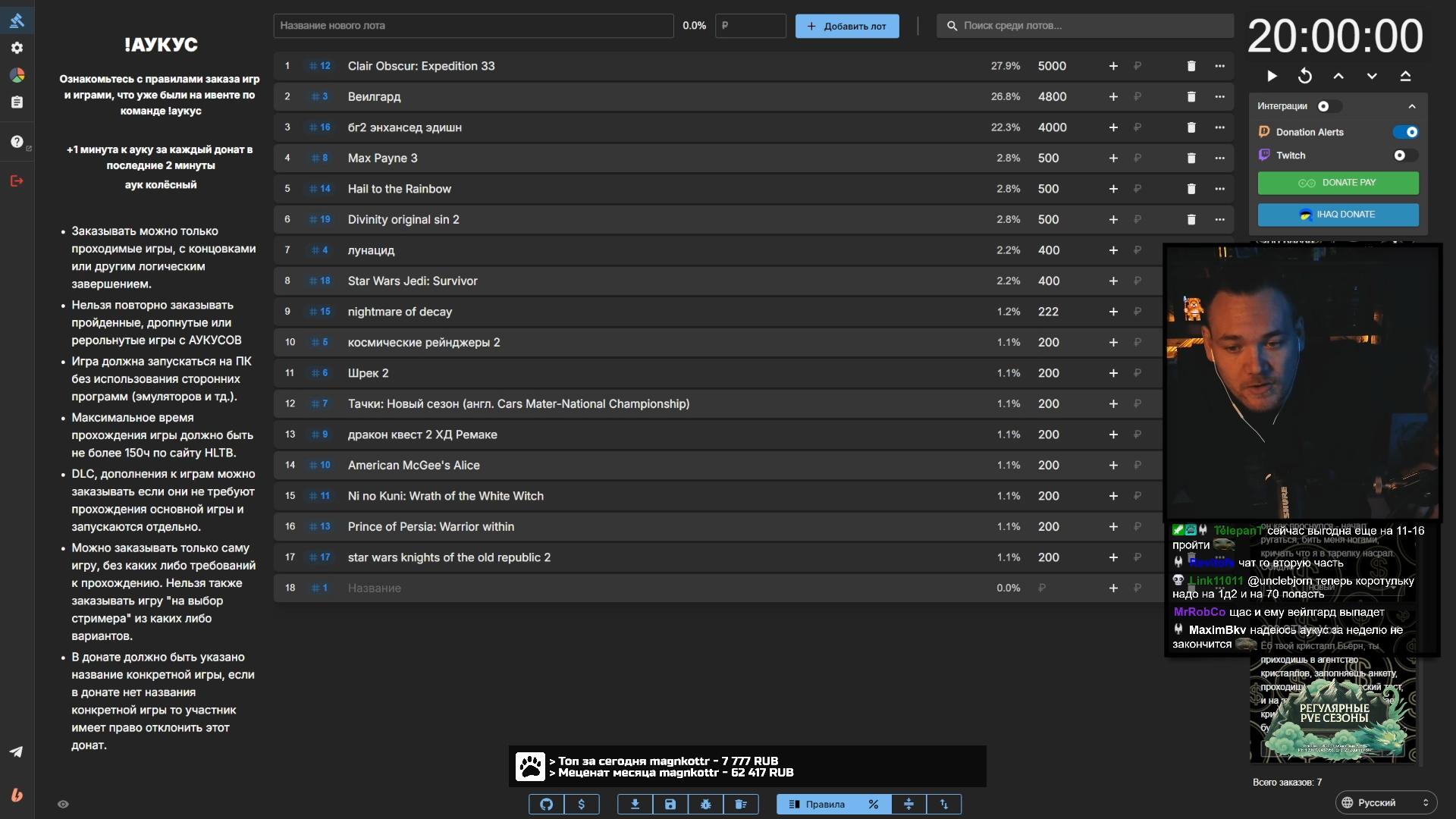The width and height of the screenshot is (1456, 819).
Task: Open more options for Clair Obscur lot
Action: coord(1219,66)
